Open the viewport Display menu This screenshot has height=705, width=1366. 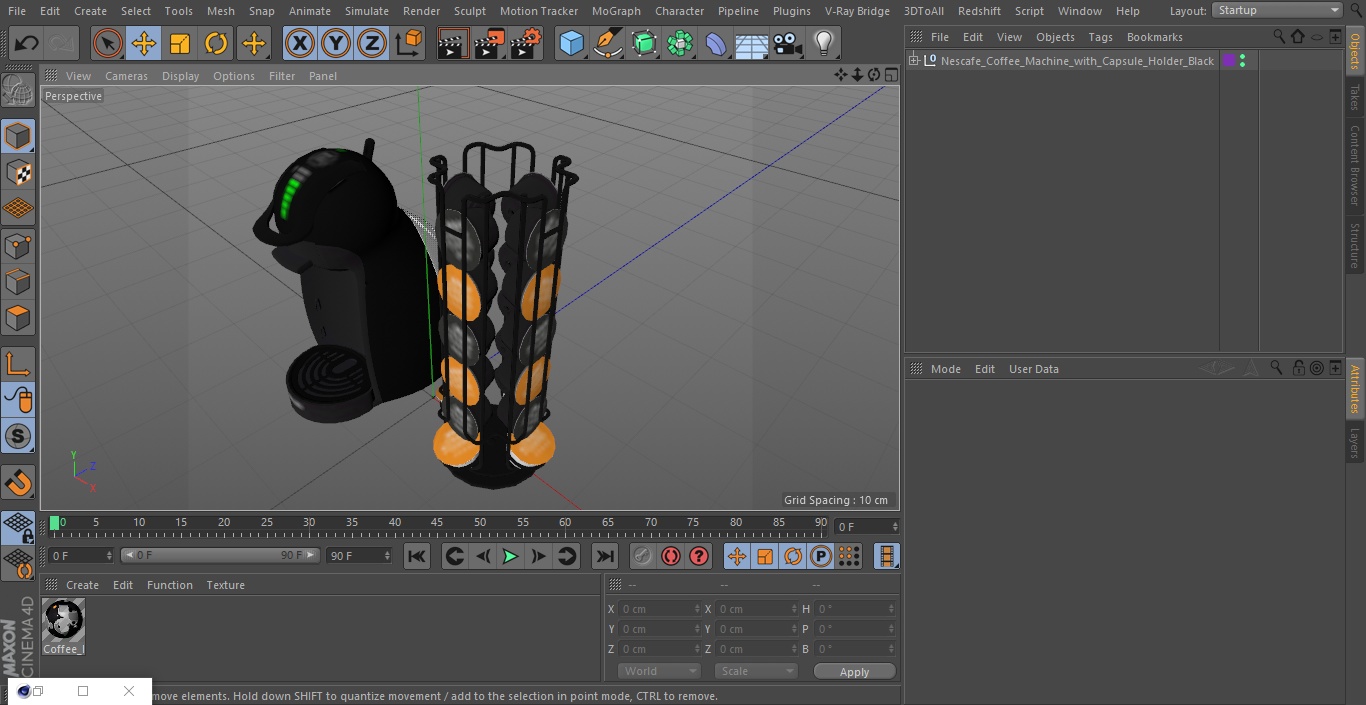(180, 76)
